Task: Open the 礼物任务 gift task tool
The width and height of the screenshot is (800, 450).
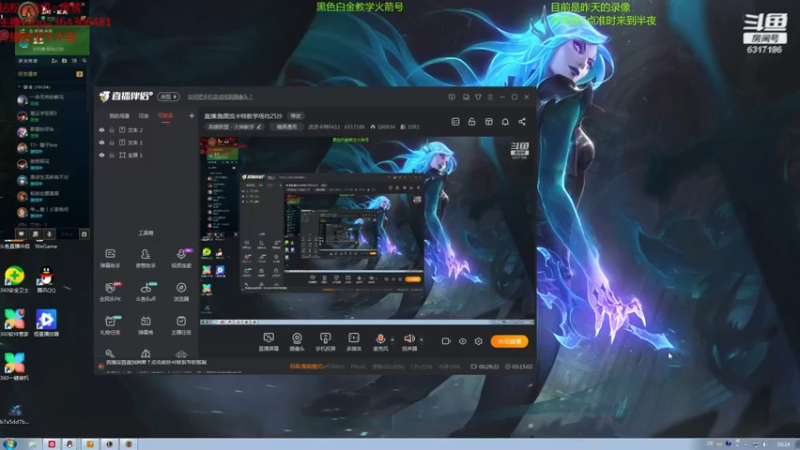Action: (110, 325)
